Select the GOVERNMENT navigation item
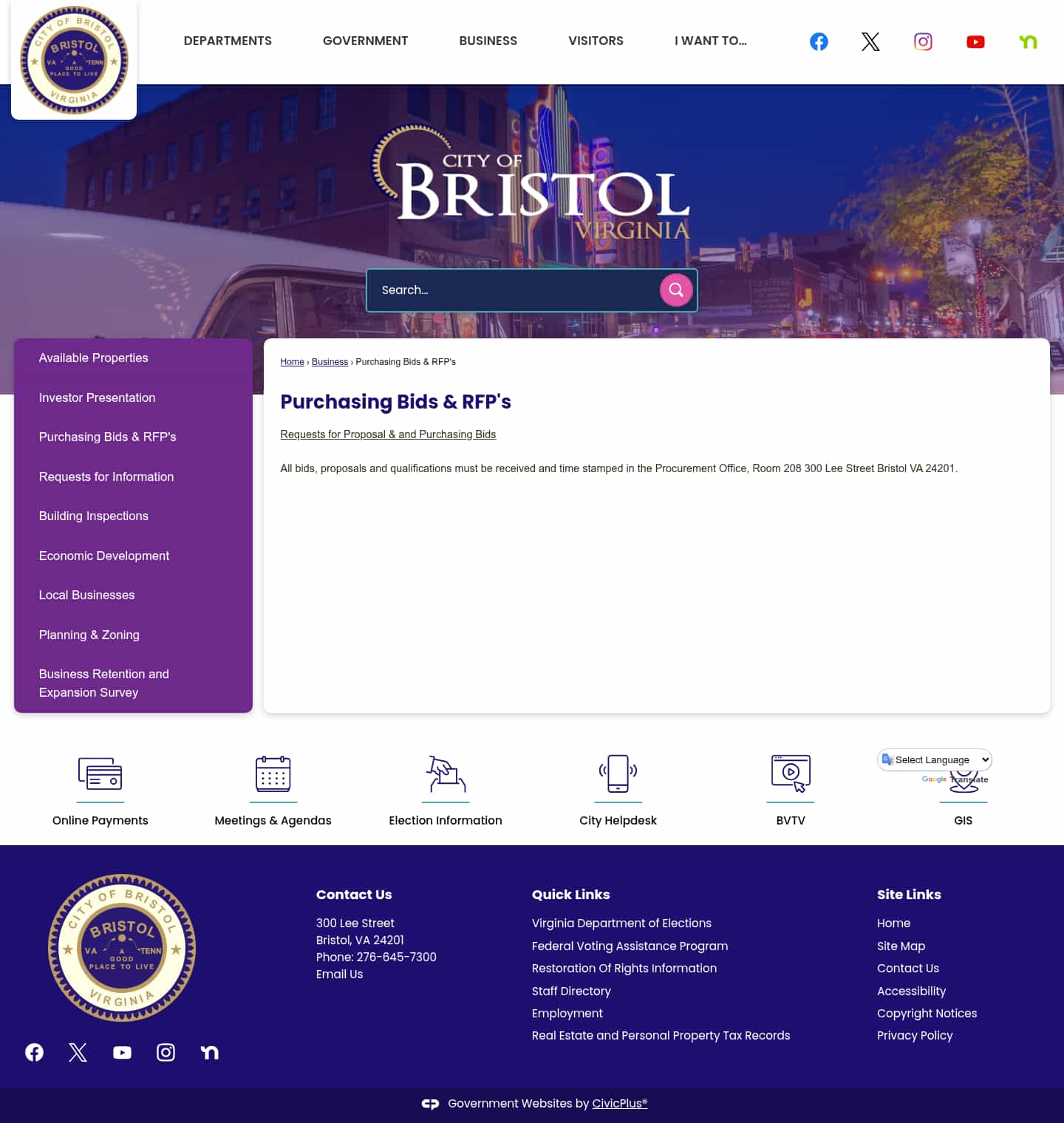Viewport: 1064px width, 1123px height. [x=365, y=41]
